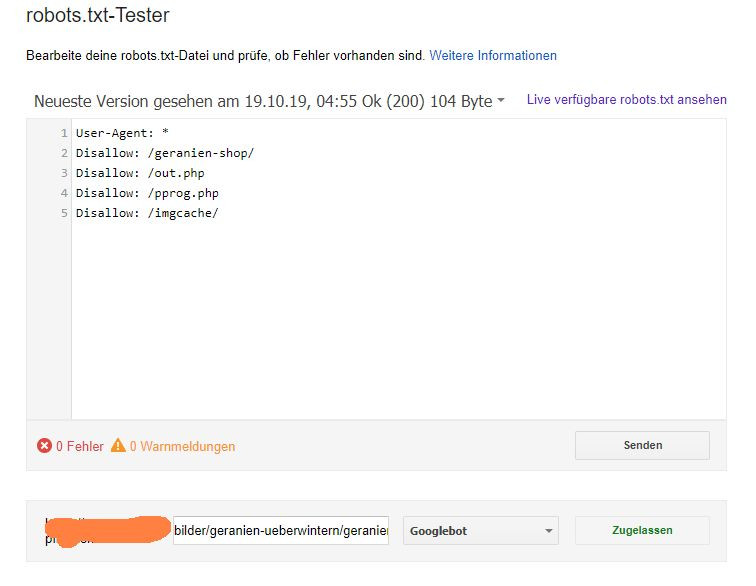Click the Disallow: /imgcache/ line
756x586 pixels.
[147, 213]
